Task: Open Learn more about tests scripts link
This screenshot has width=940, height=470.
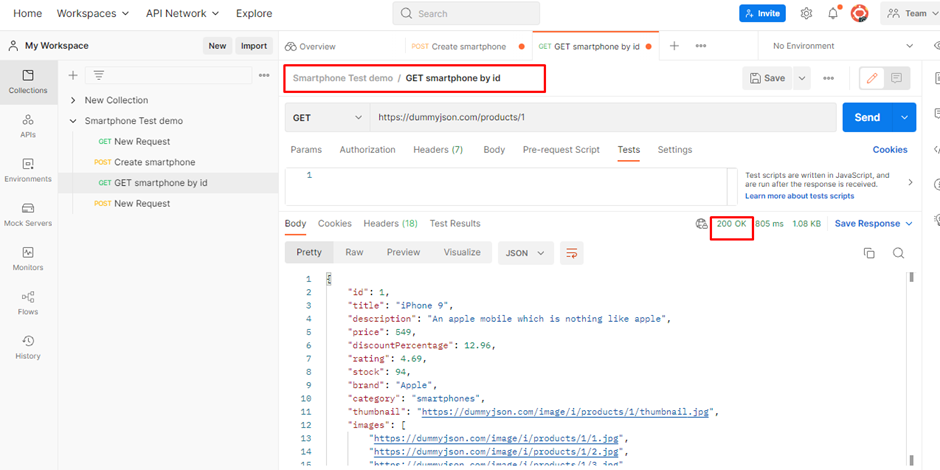Action: (x=800, y=196)
